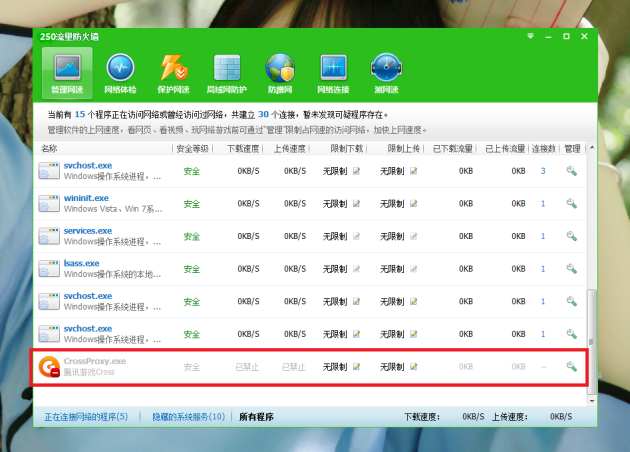This screenshot has height=452, width=630.
Task: Edit download limit for lsass.exe
Action: [356, 269]
